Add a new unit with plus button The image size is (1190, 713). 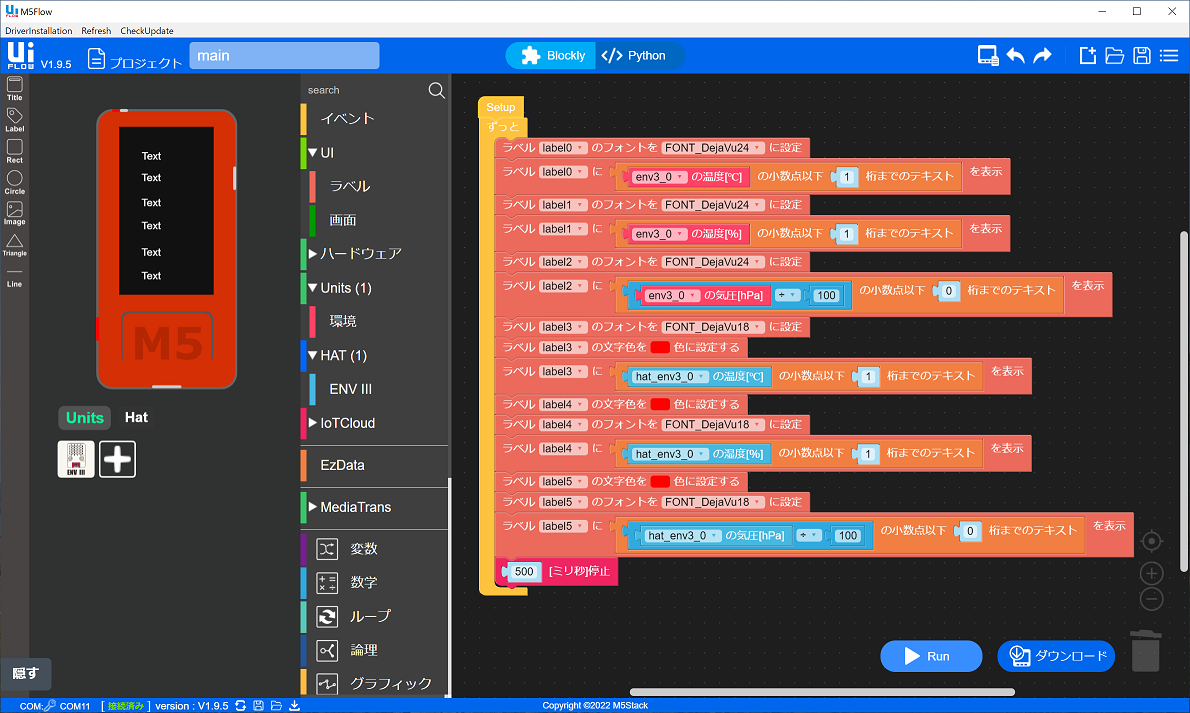(x=118, y=459)
